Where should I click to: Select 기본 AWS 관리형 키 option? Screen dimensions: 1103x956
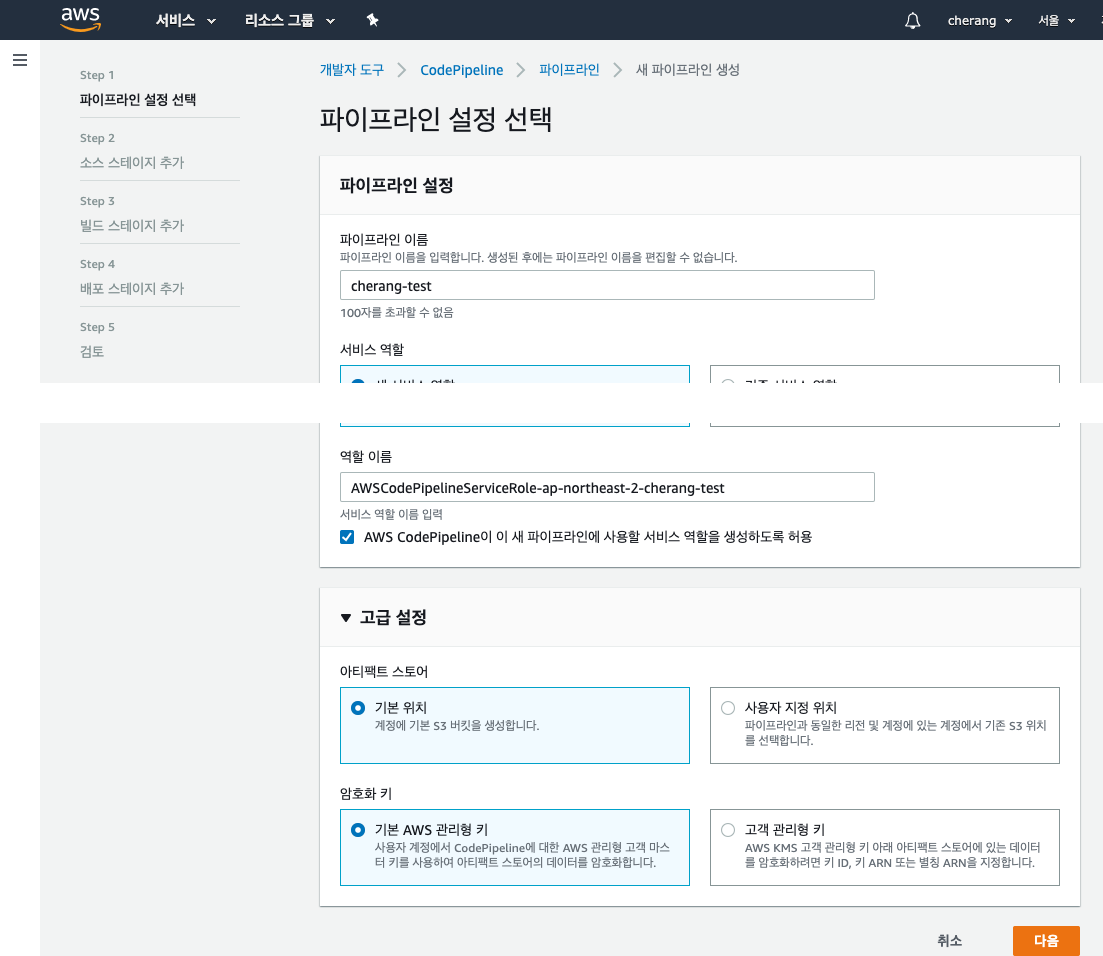tap(514, 847)
